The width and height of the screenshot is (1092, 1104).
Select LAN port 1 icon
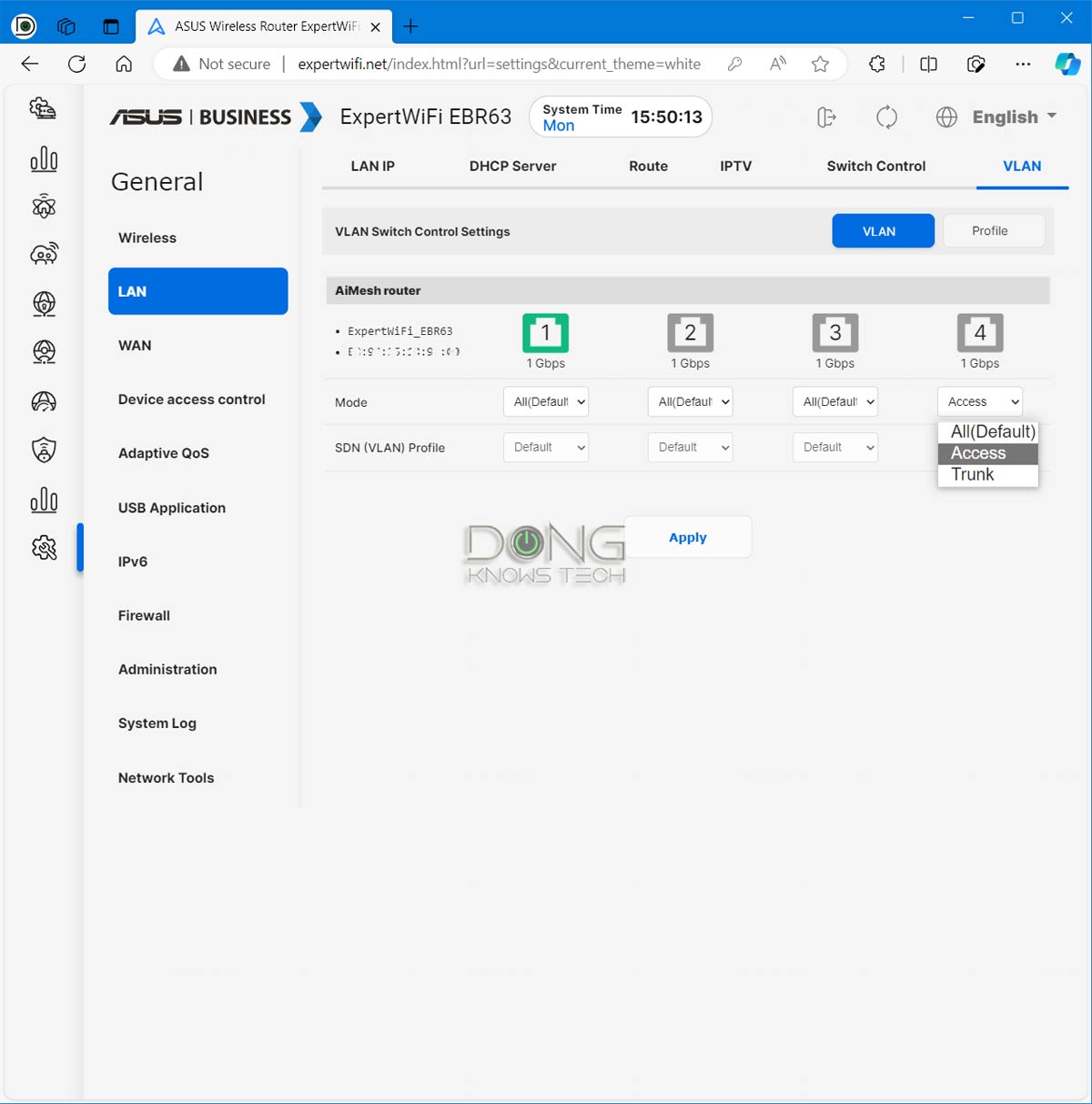(545, 333)
